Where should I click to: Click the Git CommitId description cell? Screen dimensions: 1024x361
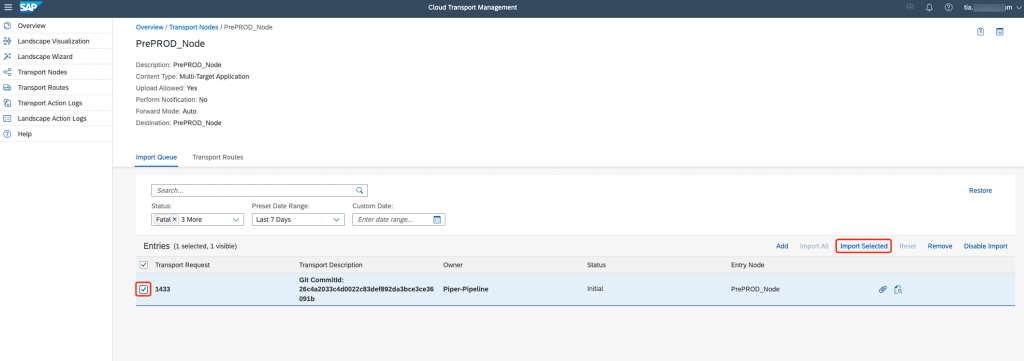(x=366, y=289)
